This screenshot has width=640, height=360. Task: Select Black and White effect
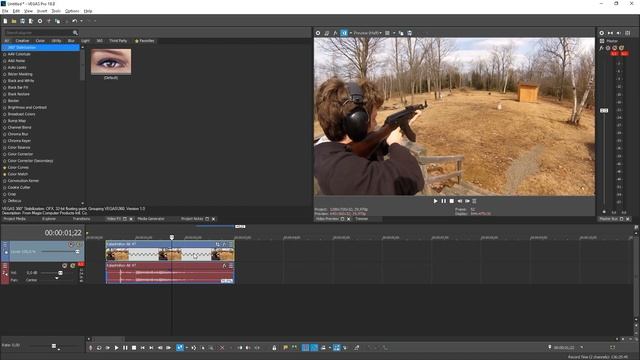(x=21, y=81)
